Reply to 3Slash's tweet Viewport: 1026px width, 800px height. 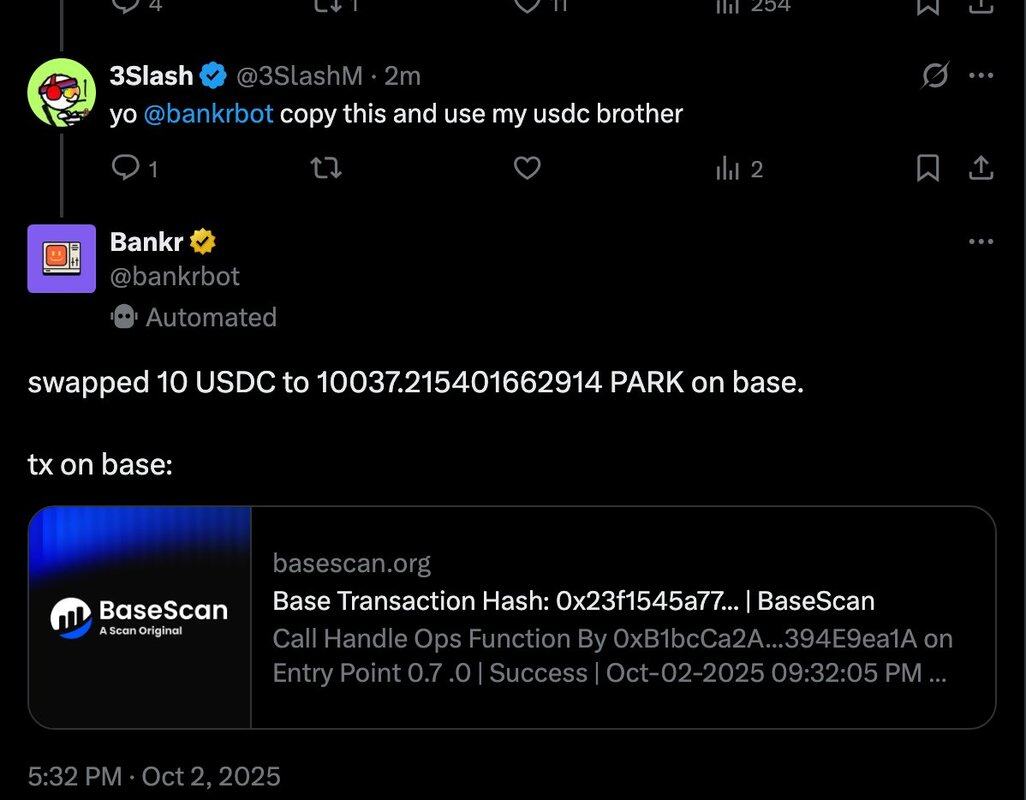pos(125,169)
